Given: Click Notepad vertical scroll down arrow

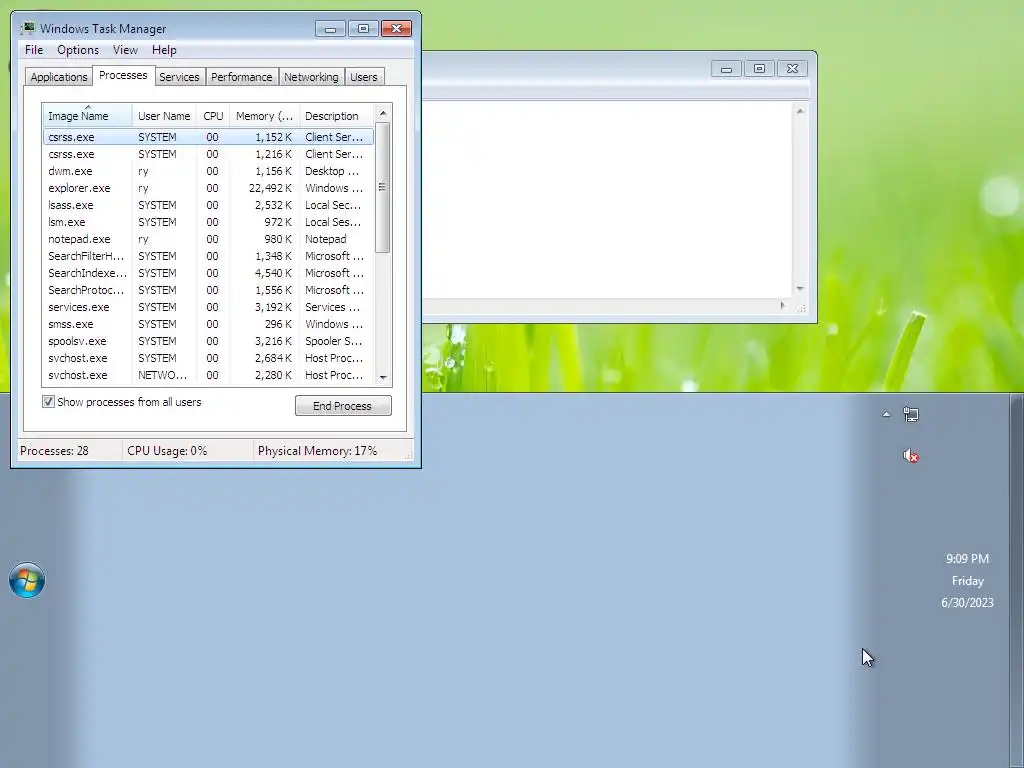Looking at the screenshot, I should pos(800,289).
